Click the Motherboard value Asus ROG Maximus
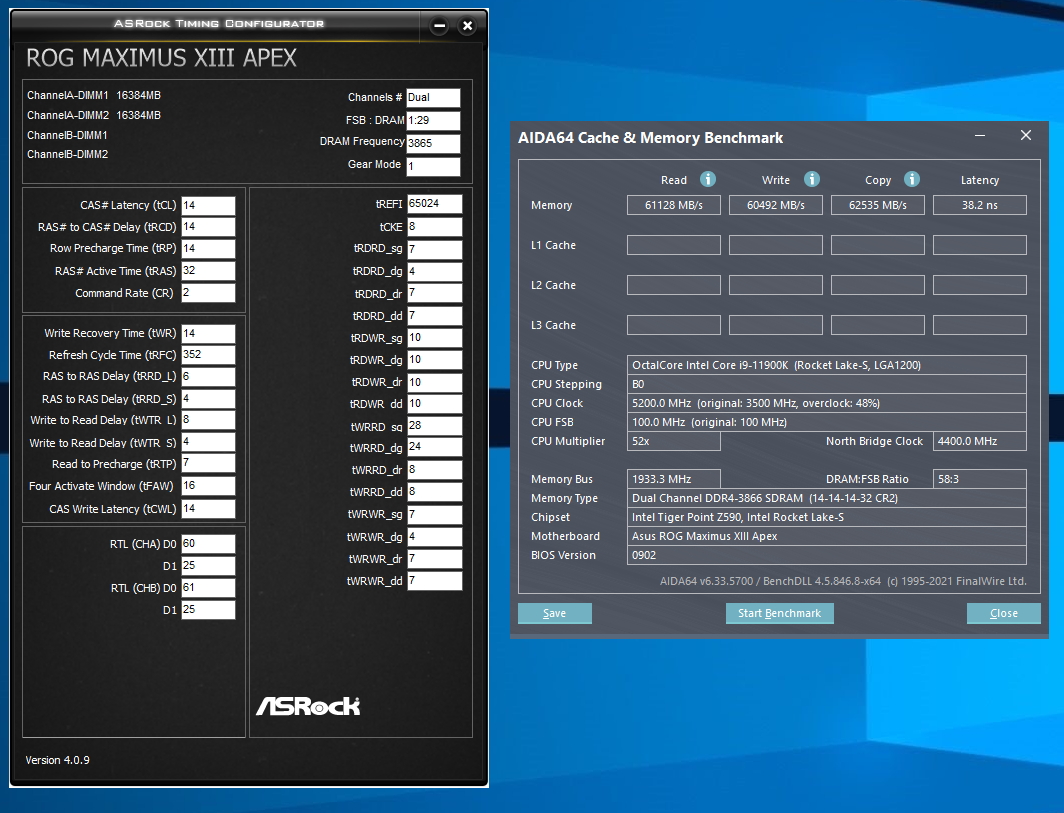Screen dimensions: 1064x813 [x=826, y=536]
